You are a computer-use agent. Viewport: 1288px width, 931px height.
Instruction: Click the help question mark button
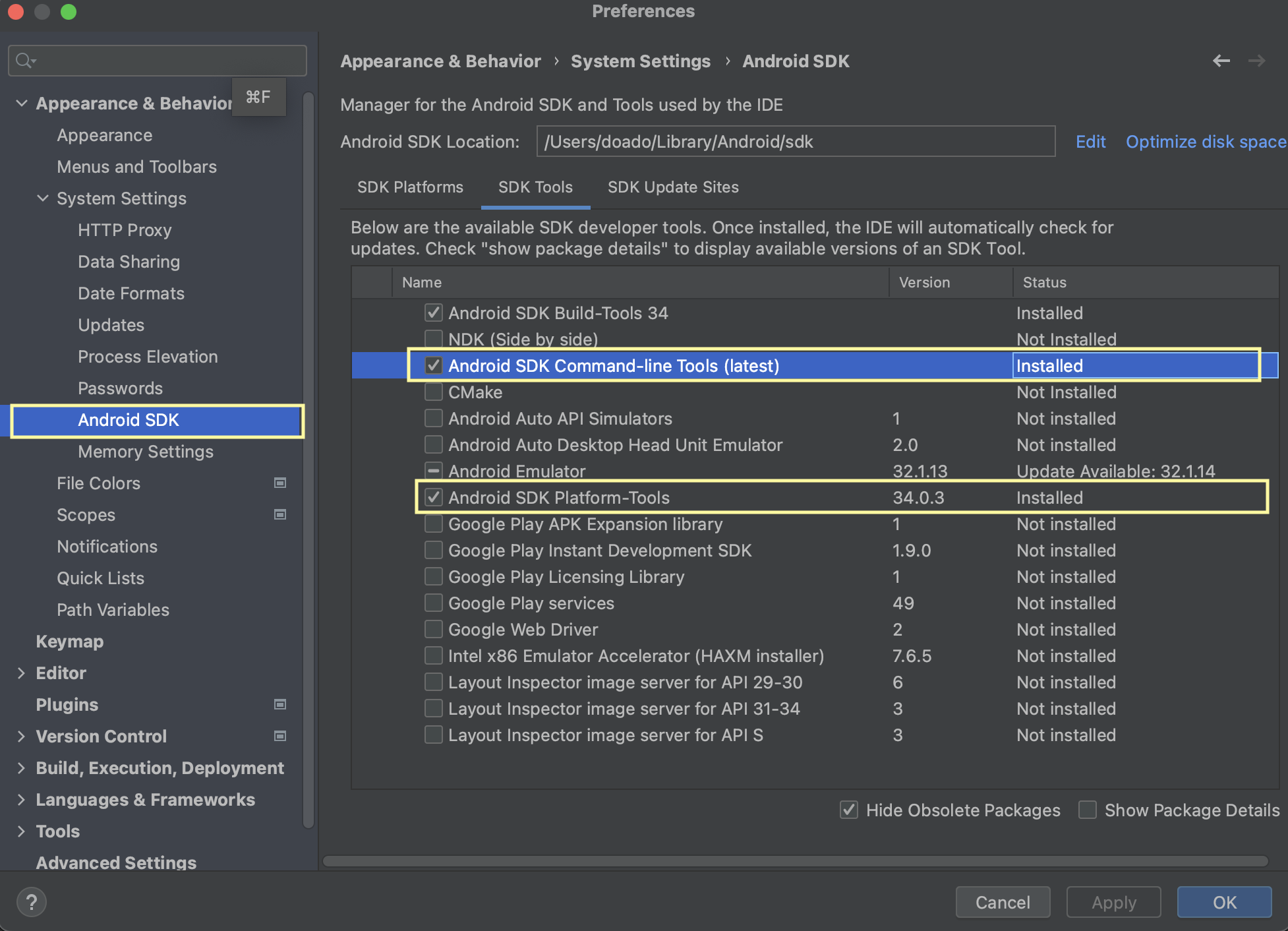31,902
